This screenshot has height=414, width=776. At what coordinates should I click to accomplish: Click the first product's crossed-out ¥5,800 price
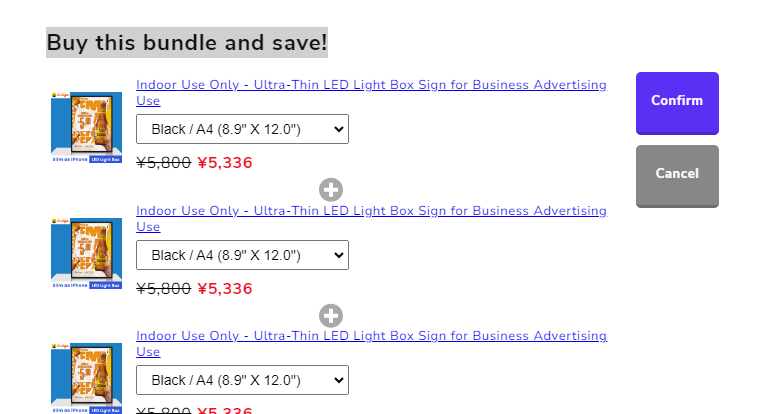point(163,163)
